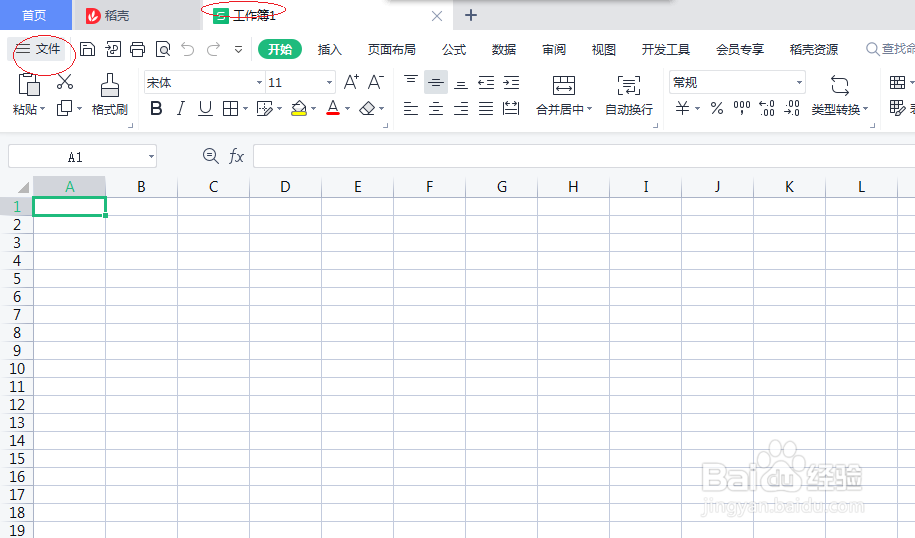The height and width of the screenshot is (538, 915).
Task: Justify text alignment icon
Action: [486, 109]
